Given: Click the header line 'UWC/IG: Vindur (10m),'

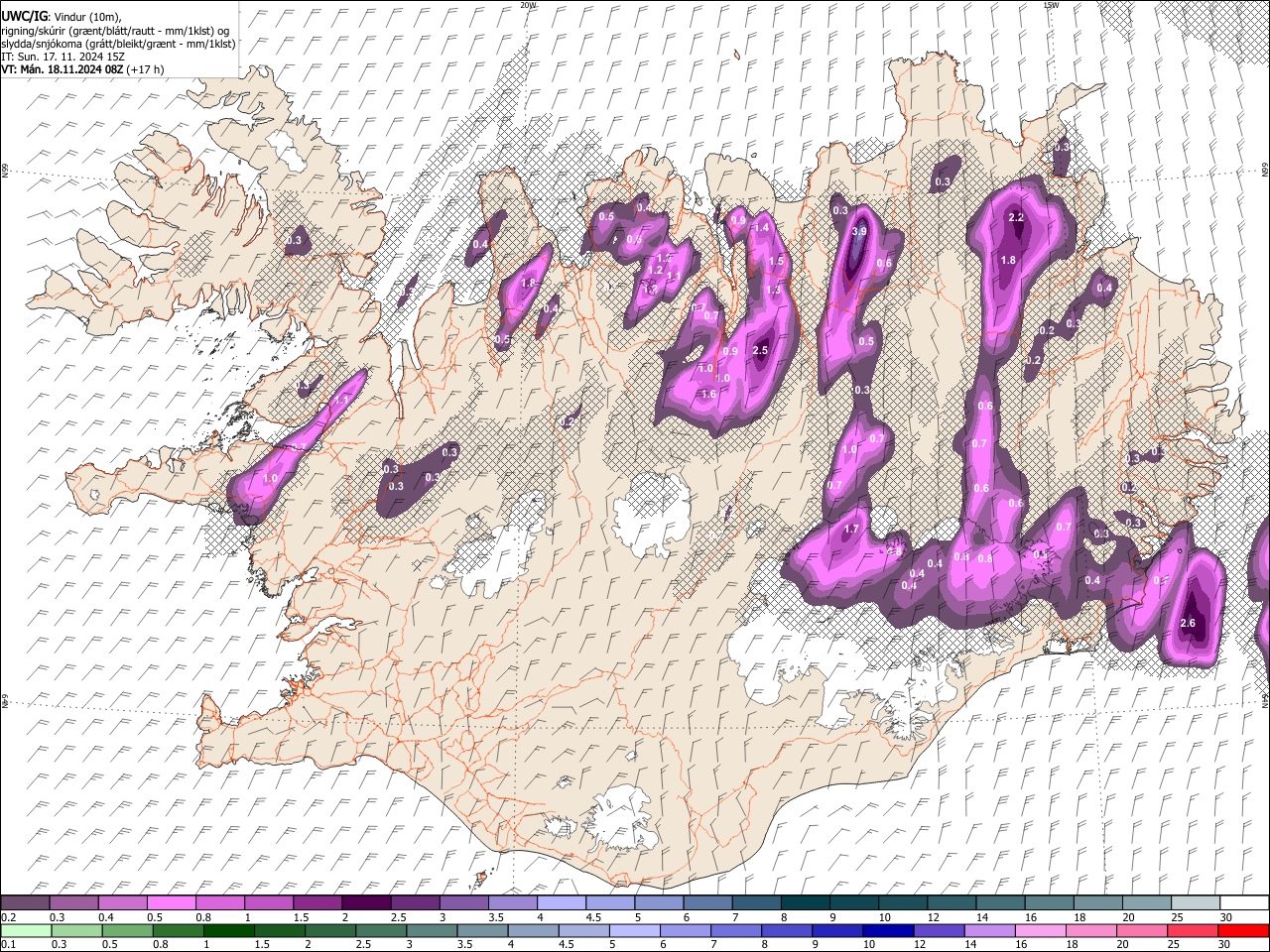Looking at the screenshot, I should 61,17.
